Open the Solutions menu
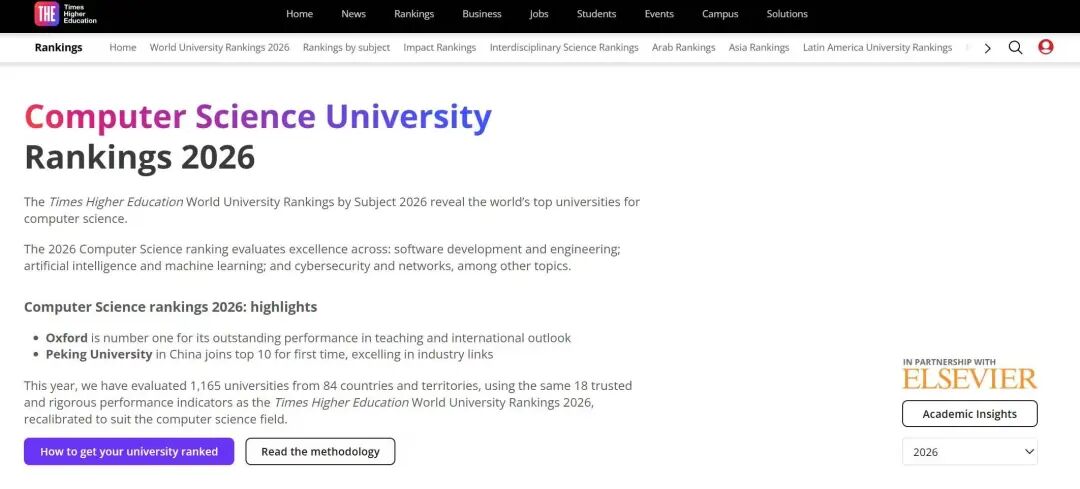The height and width of the screenshot is (489, 1080). coord(787,14)
